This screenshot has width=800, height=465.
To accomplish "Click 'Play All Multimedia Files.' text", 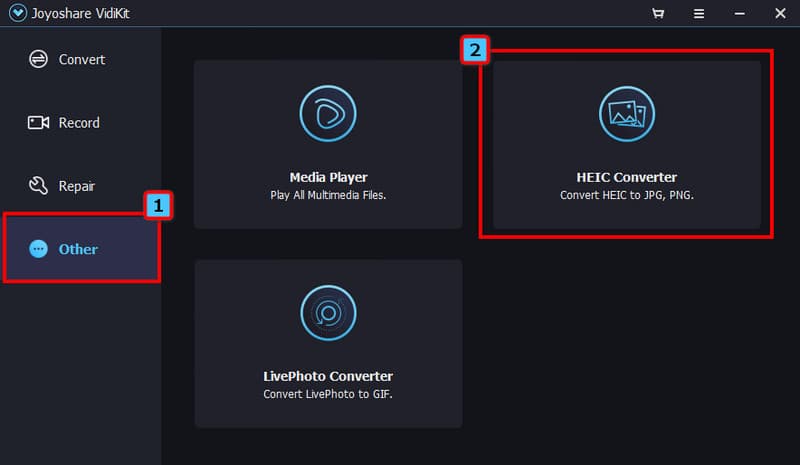I will click(x=328, y=195).
